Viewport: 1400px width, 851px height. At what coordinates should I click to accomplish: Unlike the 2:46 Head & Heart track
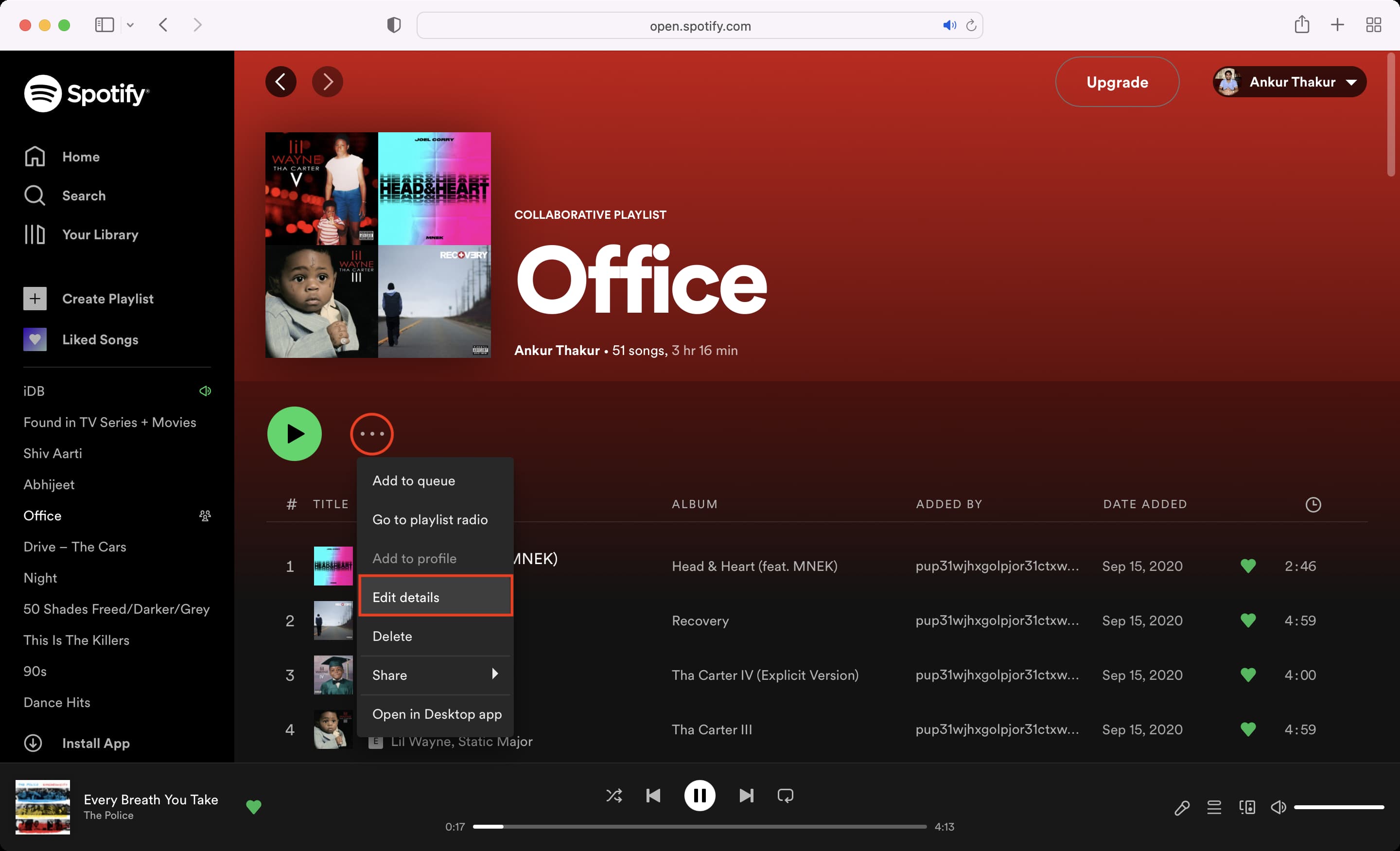(x=1248, y=566)
